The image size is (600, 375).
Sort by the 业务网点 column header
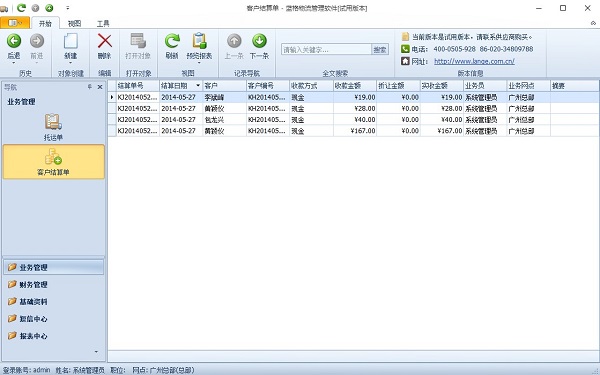coord(529,86)
